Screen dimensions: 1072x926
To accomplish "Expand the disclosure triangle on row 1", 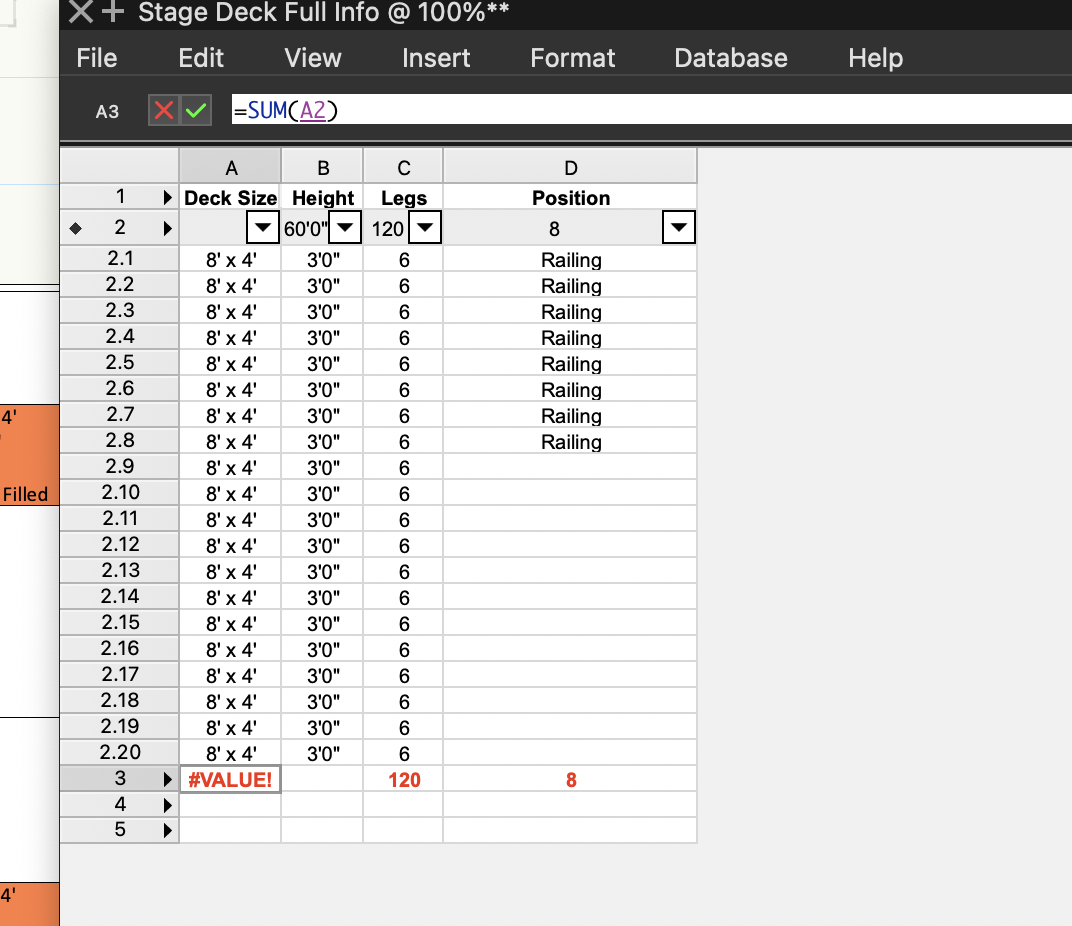I will [168, 197].
